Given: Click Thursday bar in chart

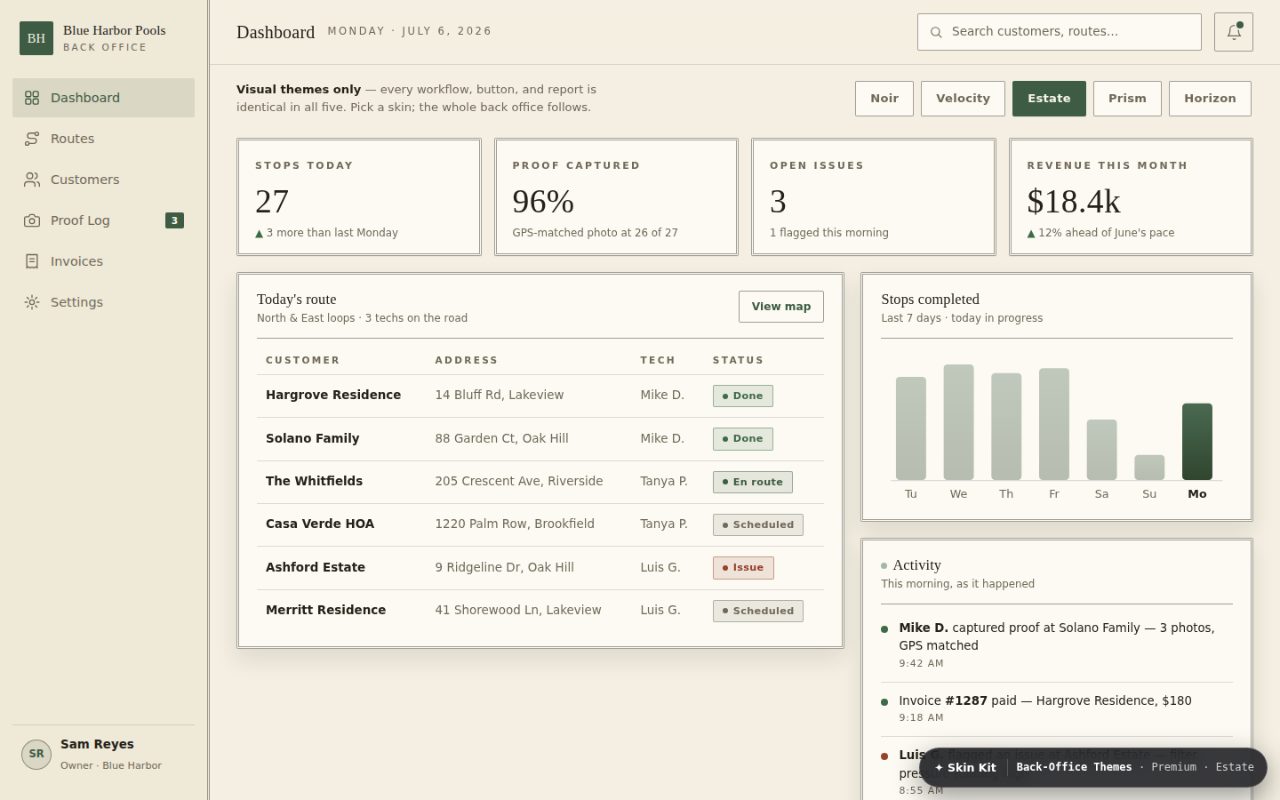Looking at the screenshot, I should (x=1006, y=427).
